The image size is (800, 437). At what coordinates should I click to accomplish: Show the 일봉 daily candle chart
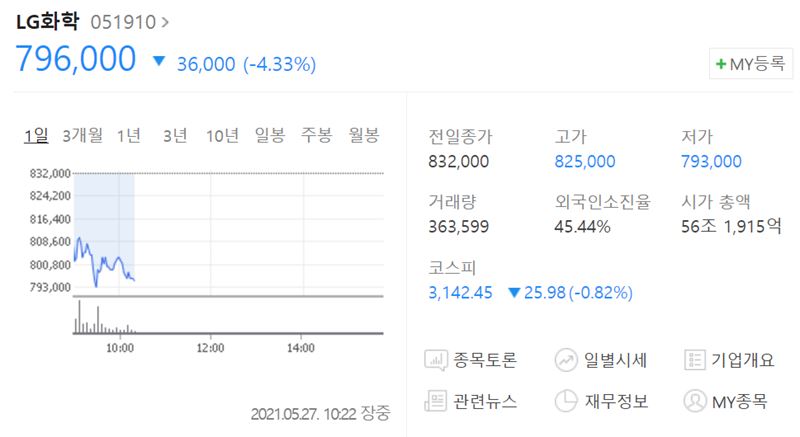coord(270,136)
